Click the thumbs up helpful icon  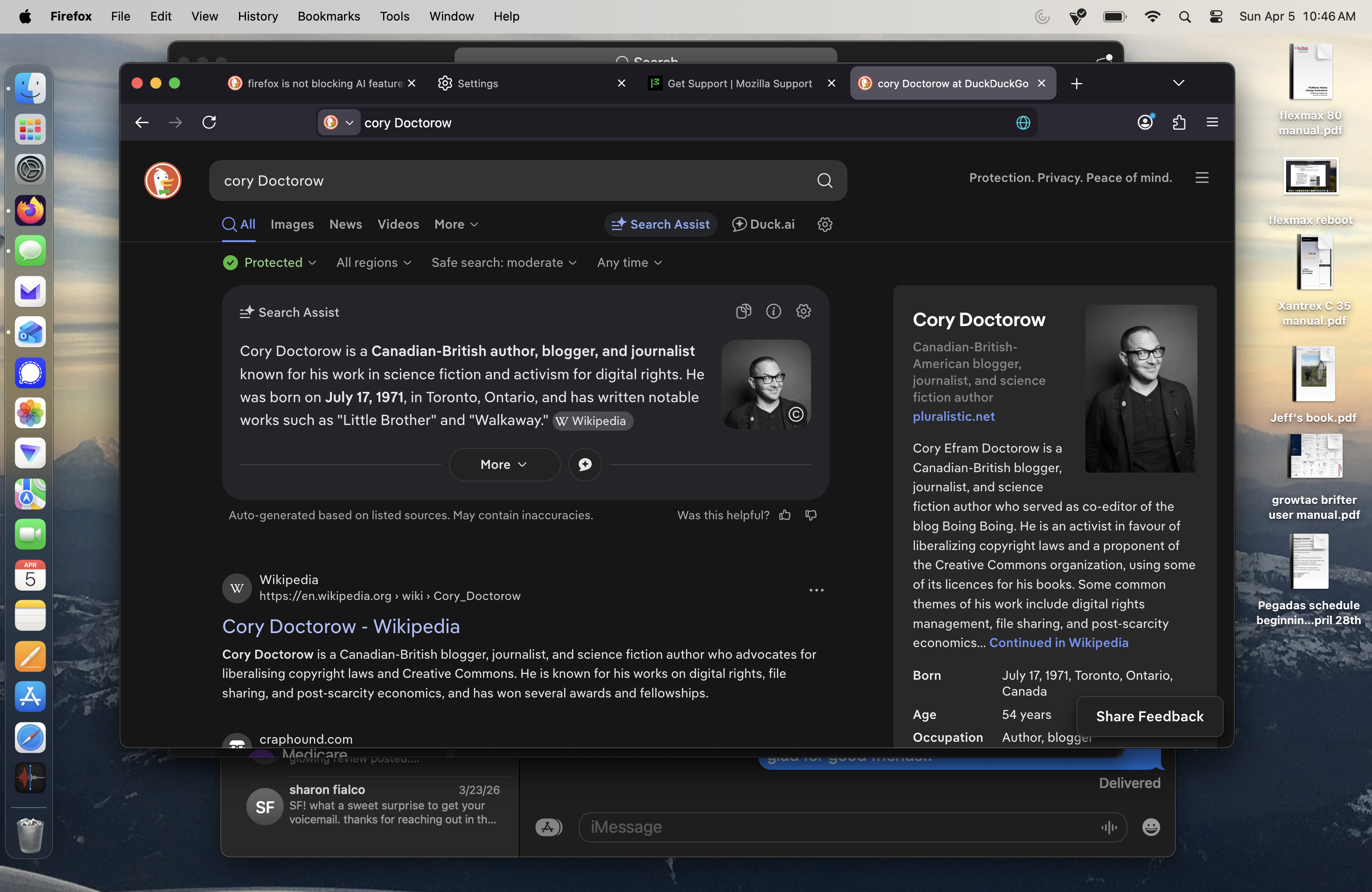(x=784, y=515)
